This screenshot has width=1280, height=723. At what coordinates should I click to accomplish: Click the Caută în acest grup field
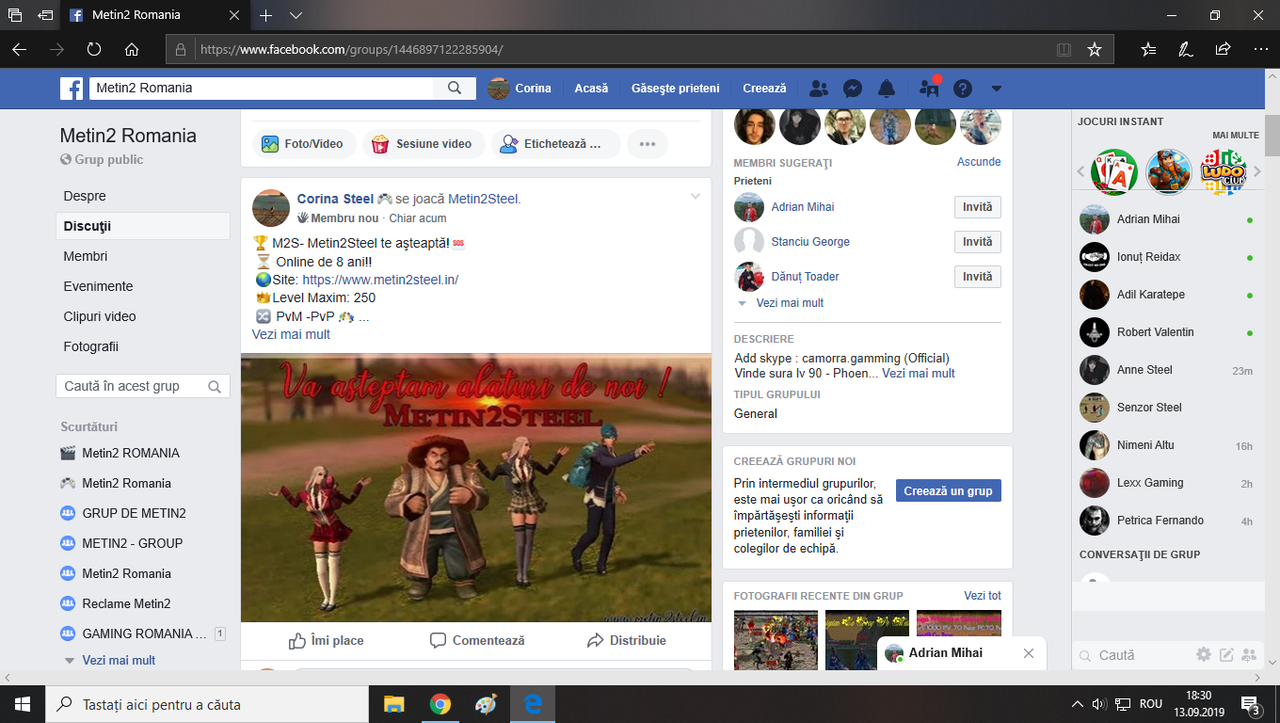click(x=143, y=386)
